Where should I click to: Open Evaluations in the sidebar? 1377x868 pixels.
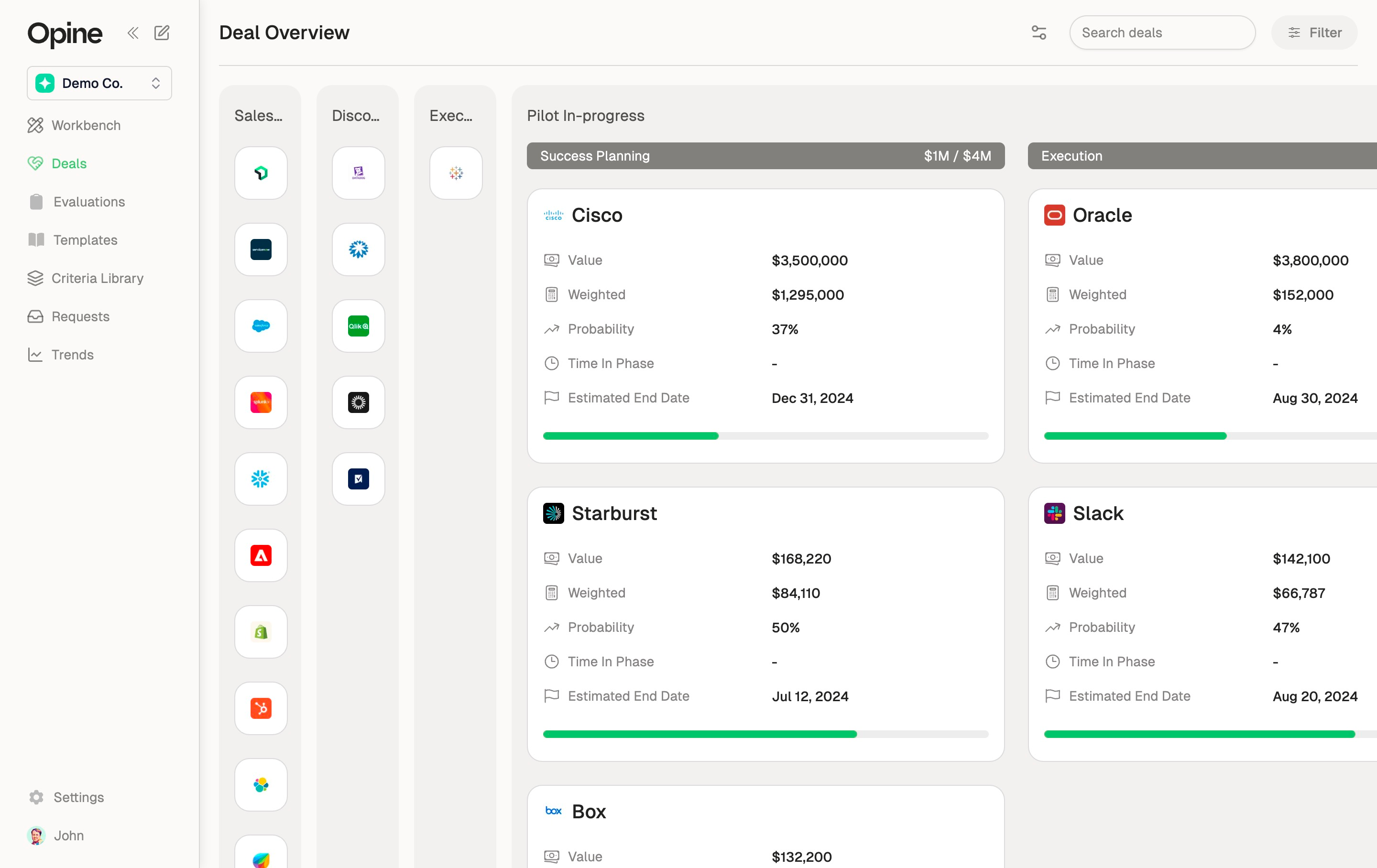point(76,202)
